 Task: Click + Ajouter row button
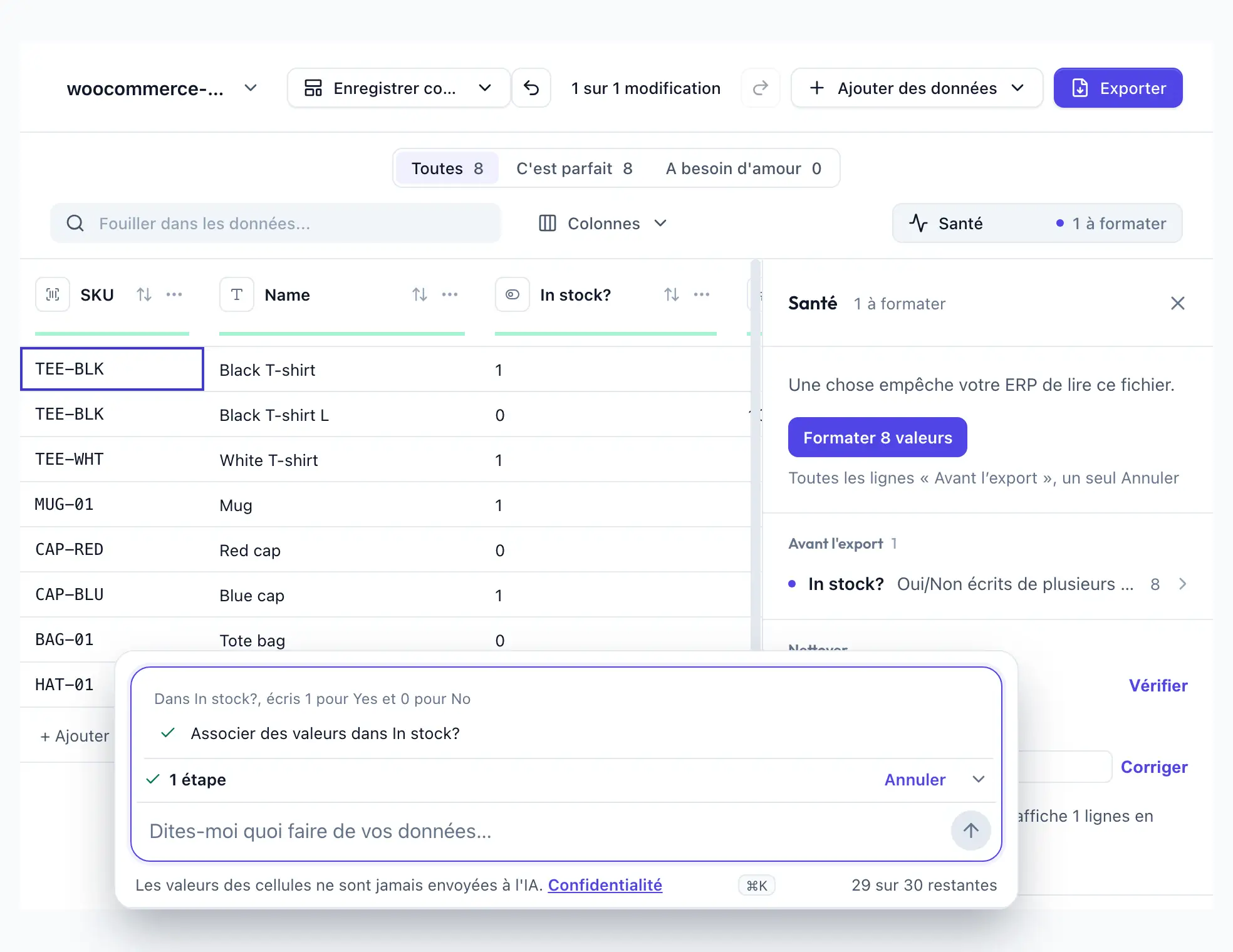[75, 736]
